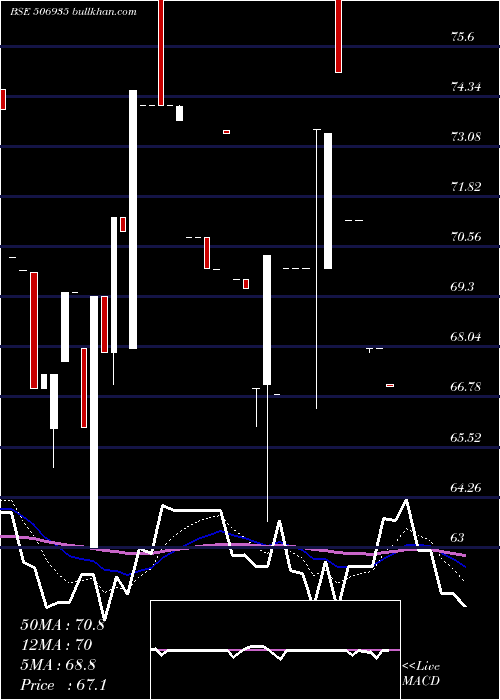The width and height of the screenshot is (500, 700).
Task: Click the '12MA : 70' reading
Action: pyautogui.click(x=56, y=645)
